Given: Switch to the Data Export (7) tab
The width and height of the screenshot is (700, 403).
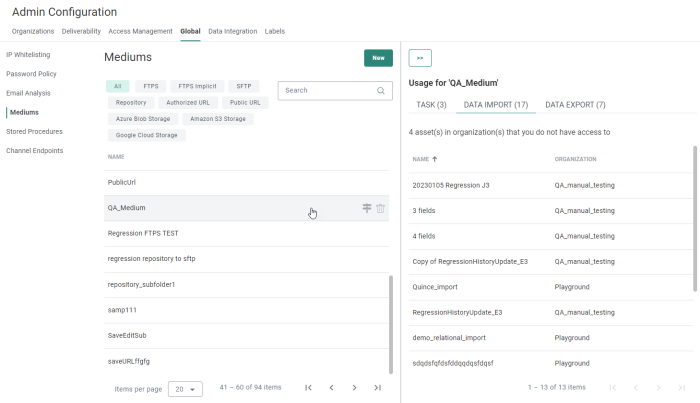Looking at the screenshot, I should 575,104.
